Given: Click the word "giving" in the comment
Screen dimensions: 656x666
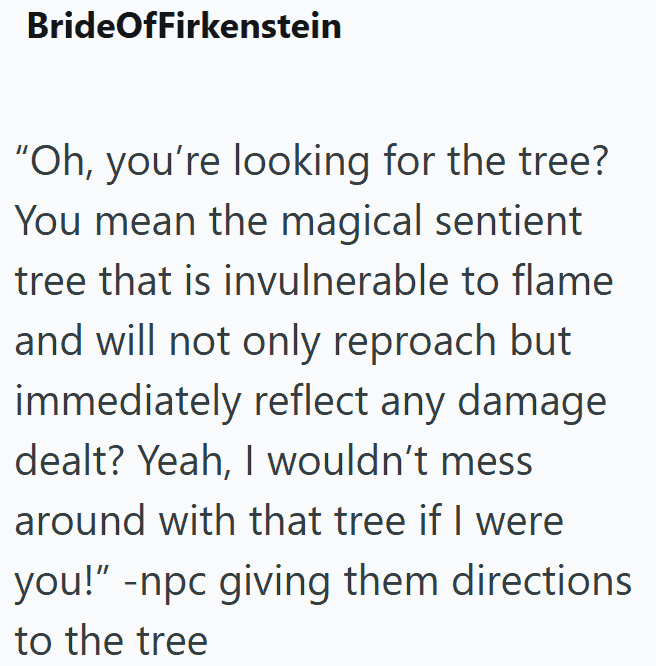Looking at the screenshot, I should pos(274,583).
